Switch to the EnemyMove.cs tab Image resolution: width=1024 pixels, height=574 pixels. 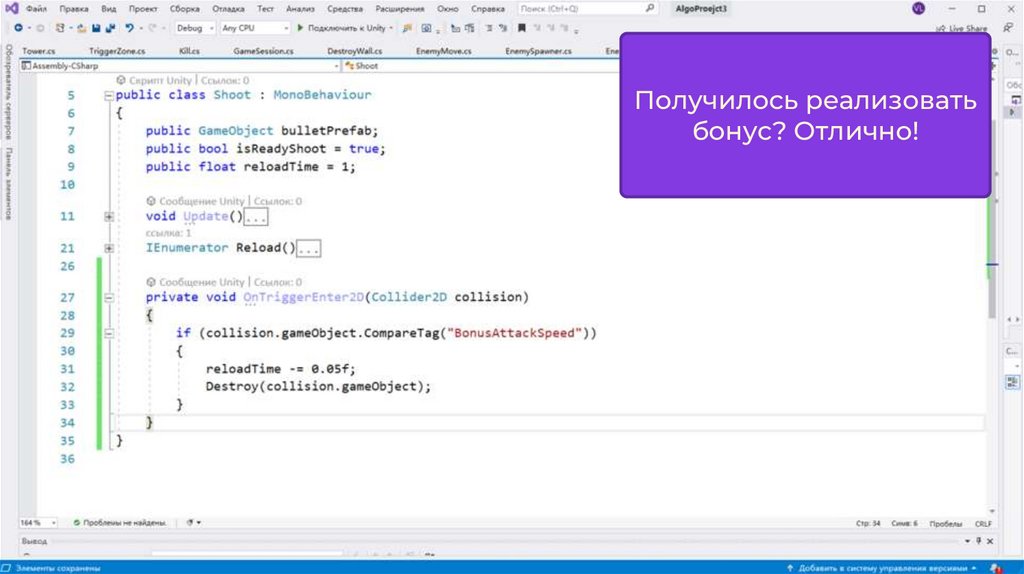click(x=442, y=51)
